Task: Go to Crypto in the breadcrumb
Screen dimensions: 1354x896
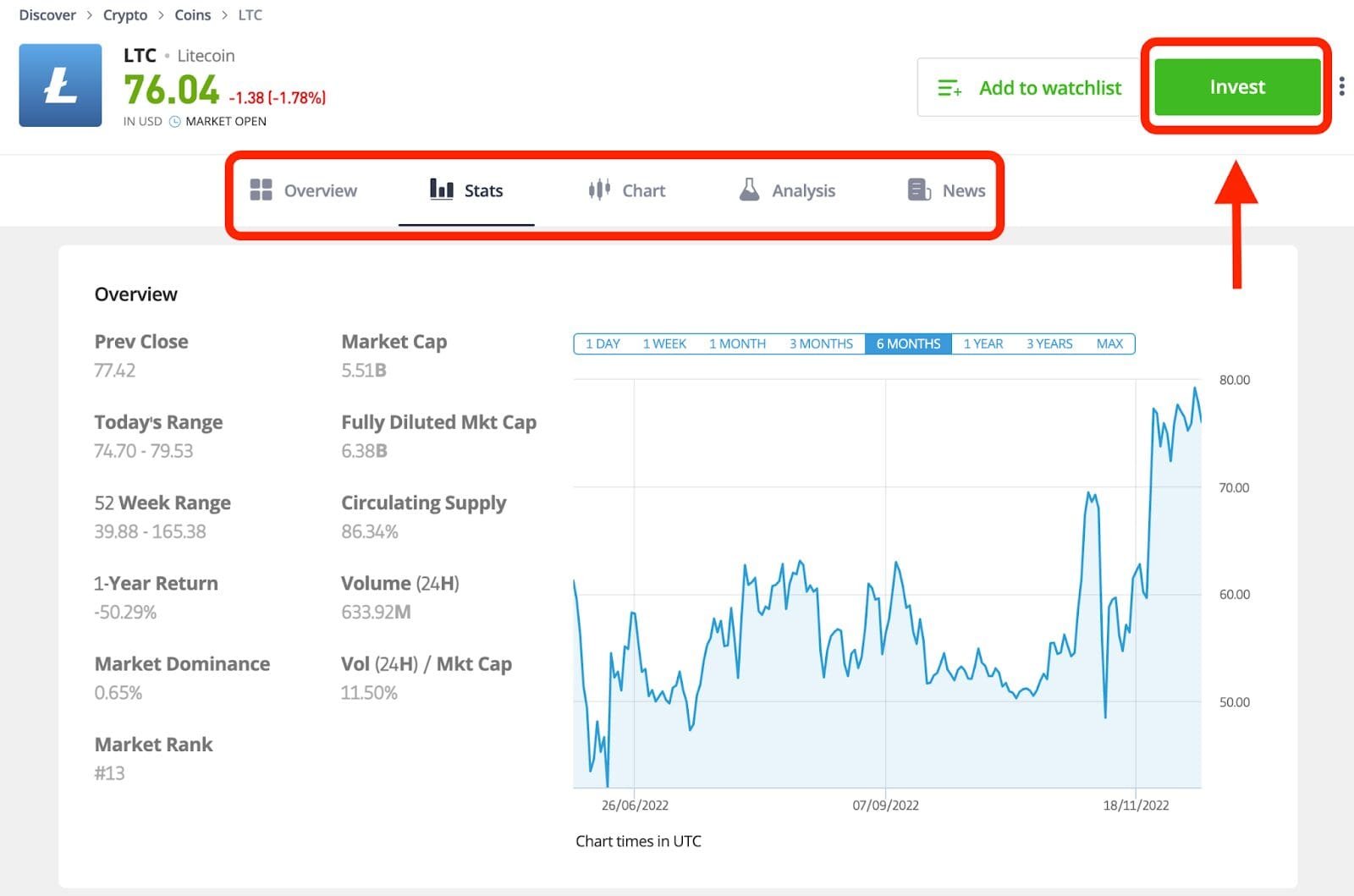Action: 125,15
